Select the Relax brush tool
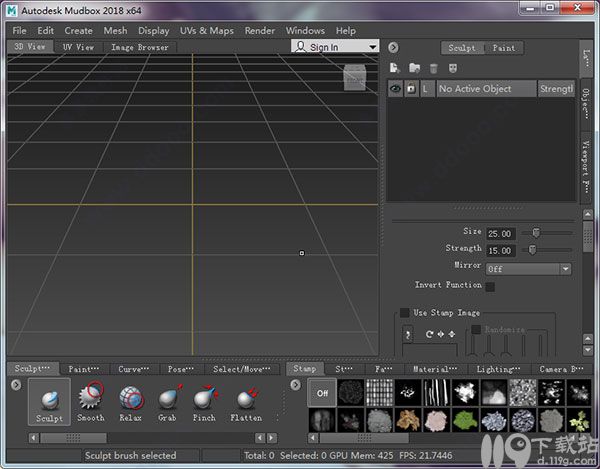This screenshot has width=600, height=469. tap(131, 402)
